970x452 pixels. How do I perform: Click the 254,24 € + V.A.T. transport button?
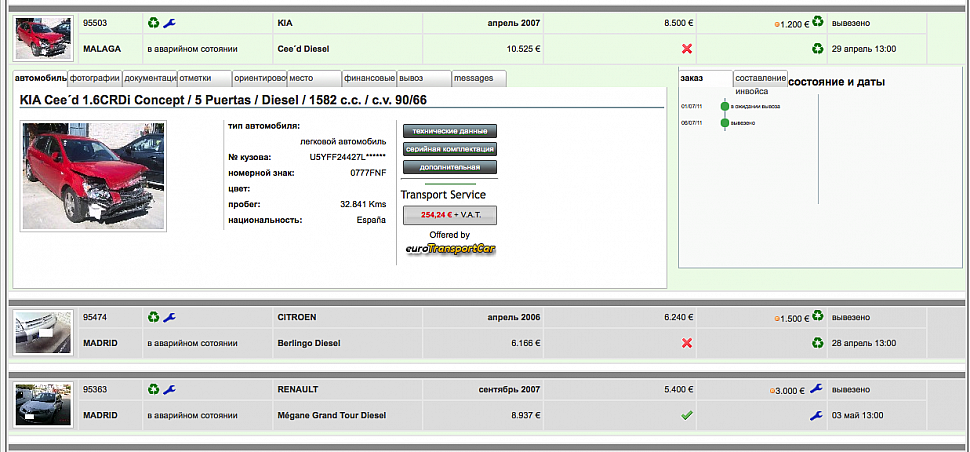pyautogui.click(x=450, y=215)
